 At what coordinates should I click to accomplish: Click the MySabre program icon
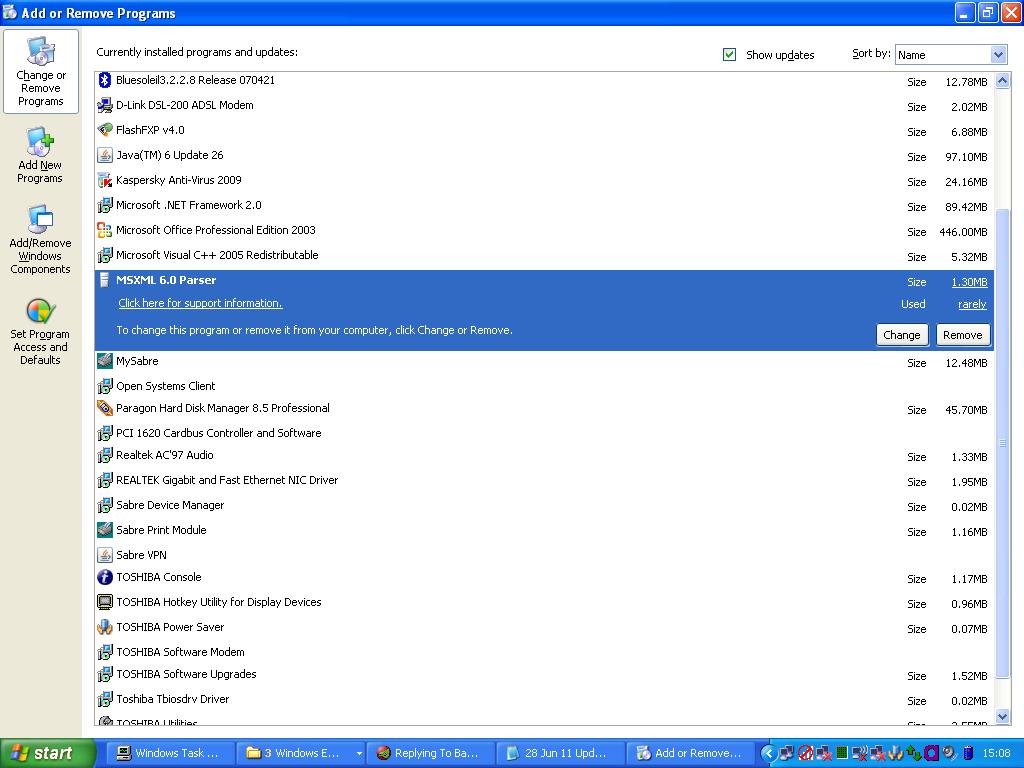(x=104, y=360)
